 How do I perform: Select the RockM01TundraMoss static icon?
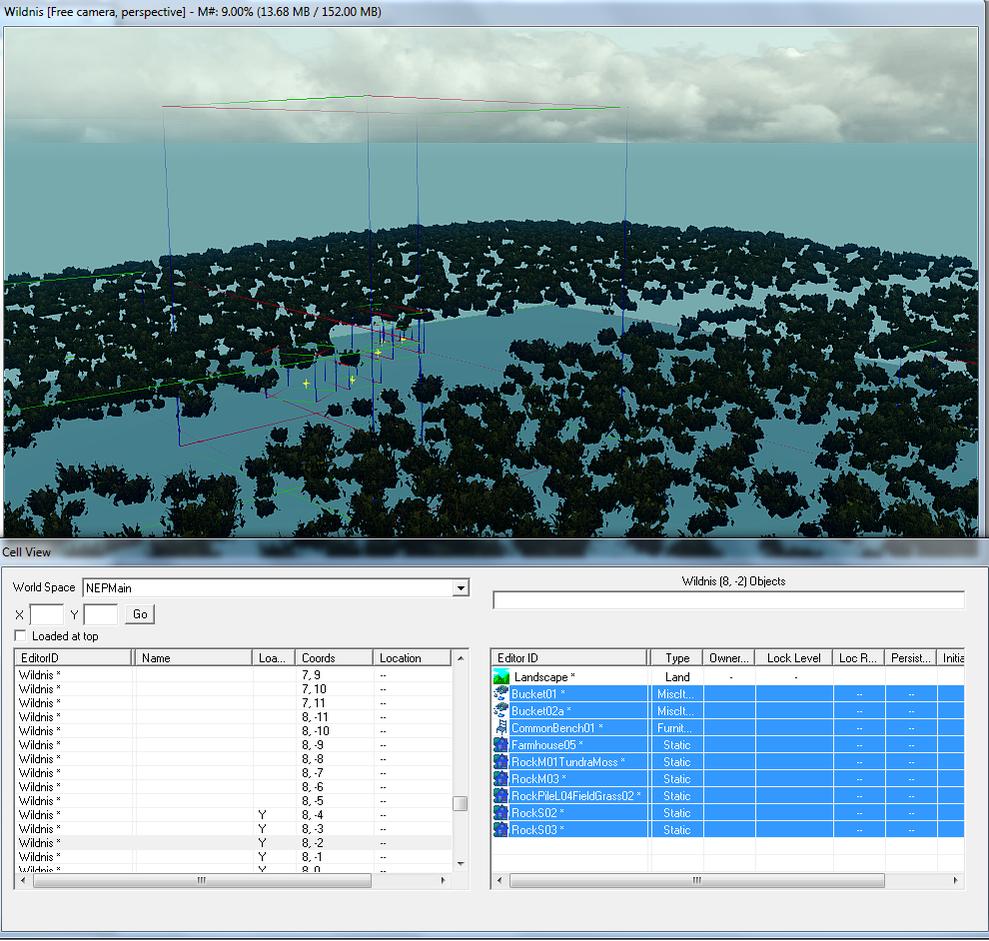point(501,762)
